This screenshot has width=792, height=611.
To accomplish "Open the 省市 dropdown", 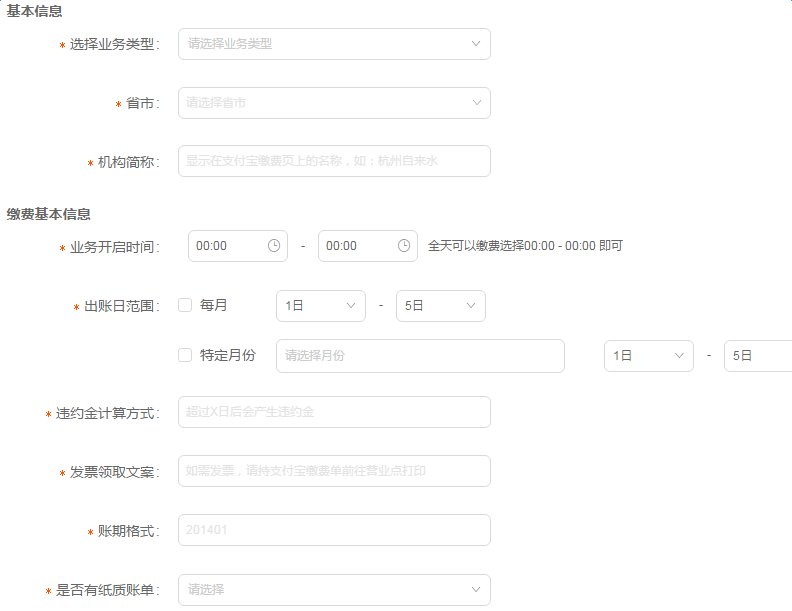I will 334,103.
